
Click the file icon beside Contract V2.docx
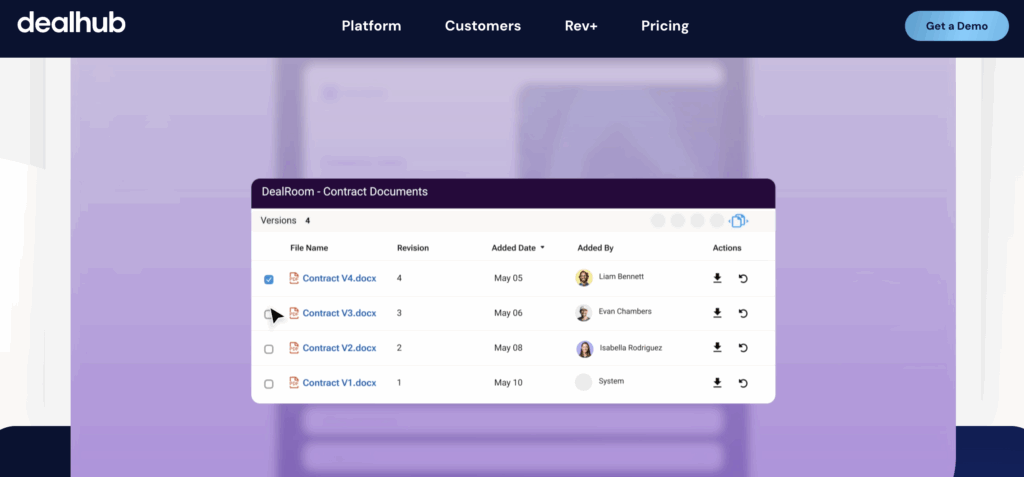[x=294, y=348]
